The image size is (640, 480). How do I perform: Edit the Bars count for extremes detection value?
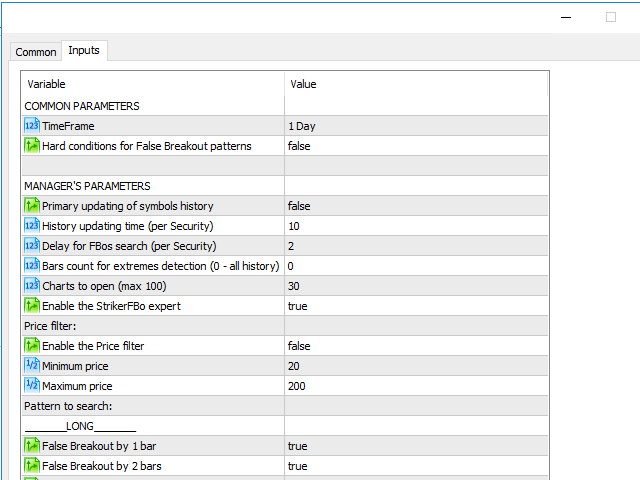[x=415, y=266]
